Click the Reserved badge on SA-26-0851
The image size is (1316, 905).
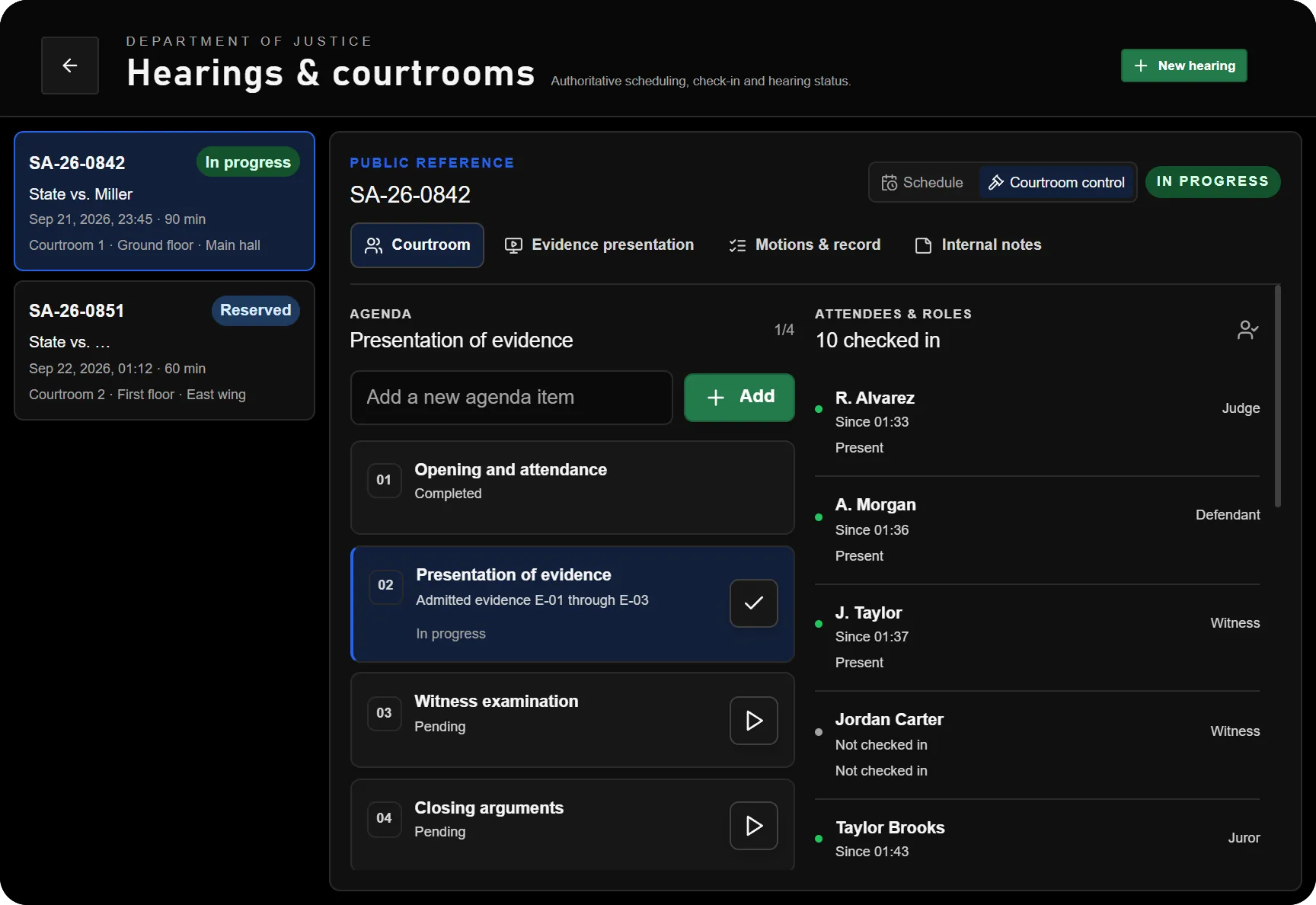(256, 310)
